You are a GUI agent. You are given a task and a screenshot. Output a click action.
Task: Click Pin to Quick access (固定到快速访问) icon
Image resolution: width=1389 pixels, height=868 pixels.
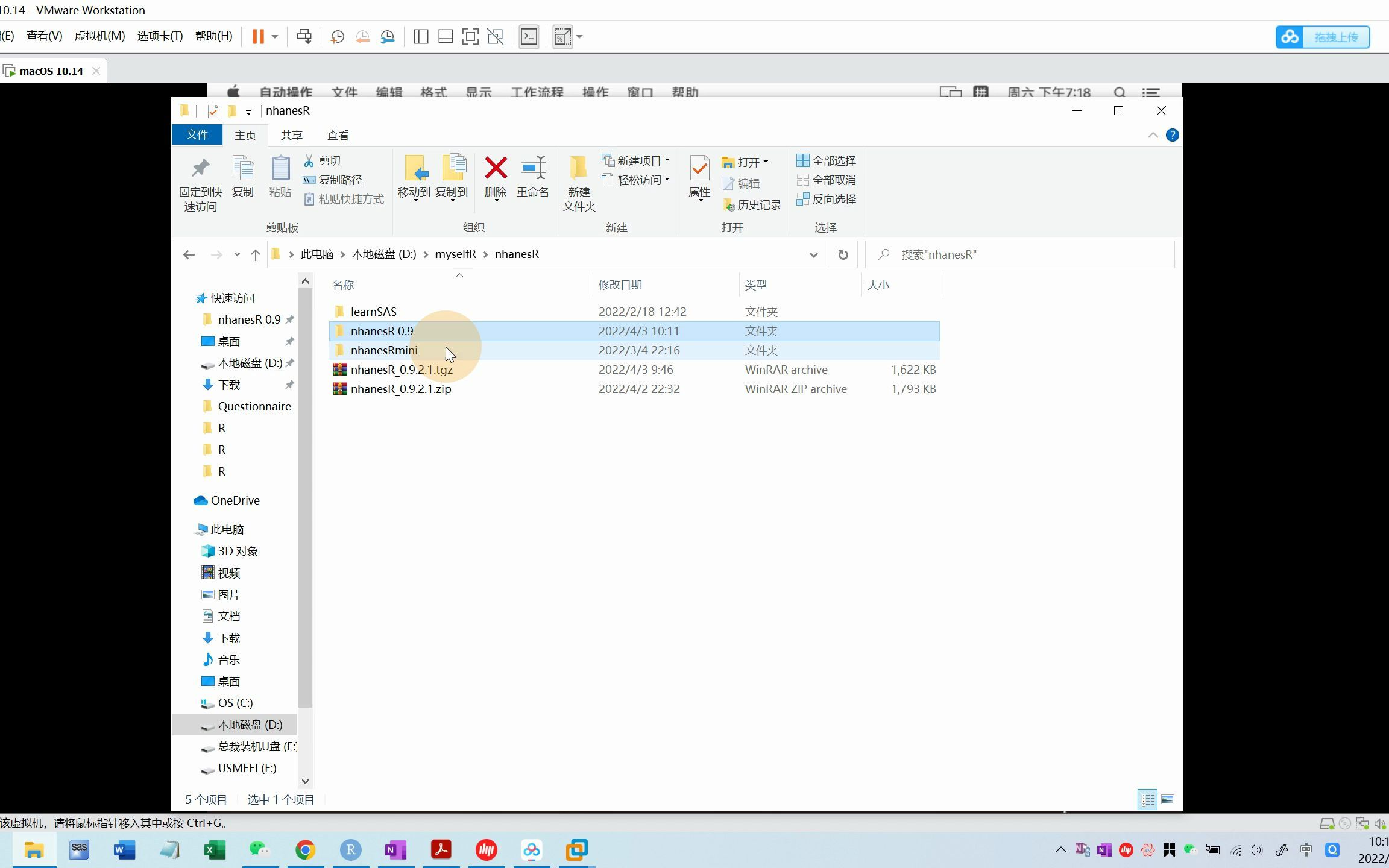click(200, 169)
